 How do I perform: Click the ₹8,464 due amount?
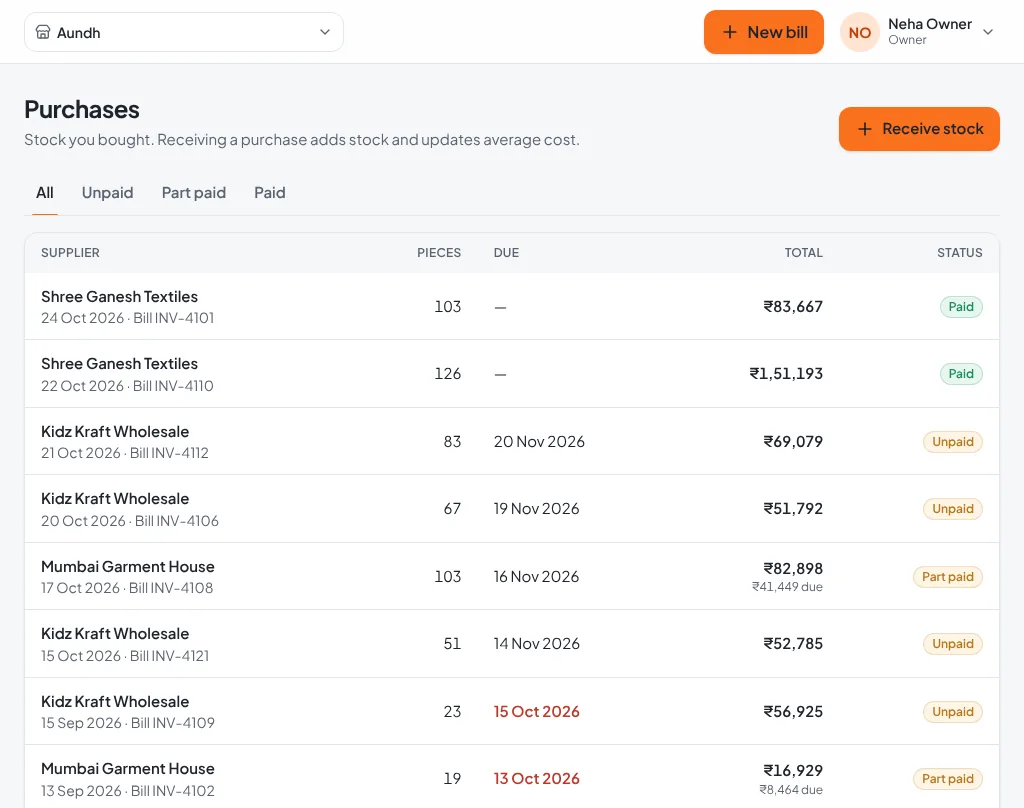click(791, 790)
